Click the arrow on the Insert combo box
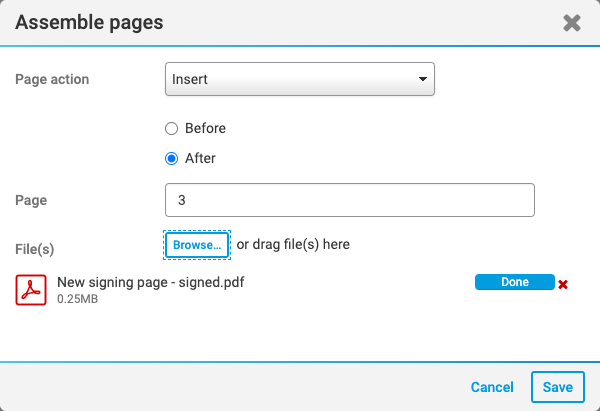The height and width of the screenshot is (411, 600). [x=423, y=79]
